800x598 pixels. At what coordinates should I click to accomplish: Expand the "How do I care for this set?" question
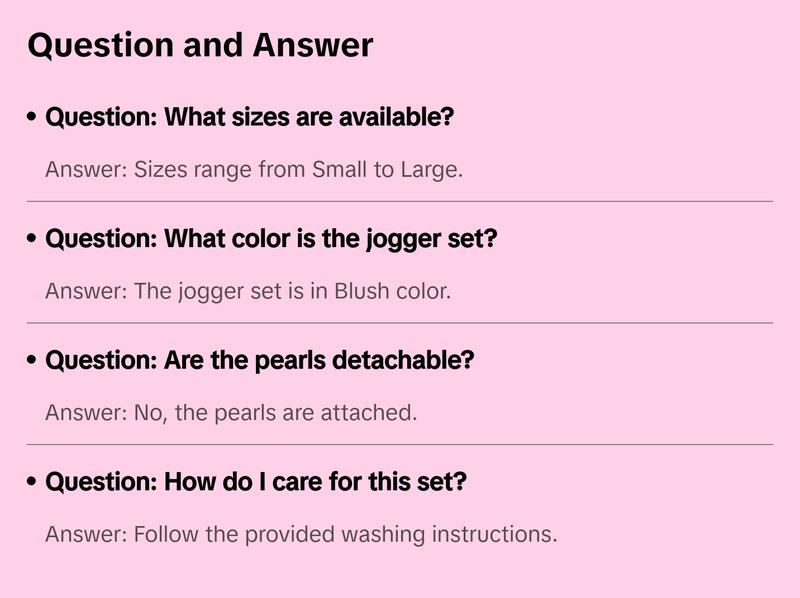tap(256, 482)
